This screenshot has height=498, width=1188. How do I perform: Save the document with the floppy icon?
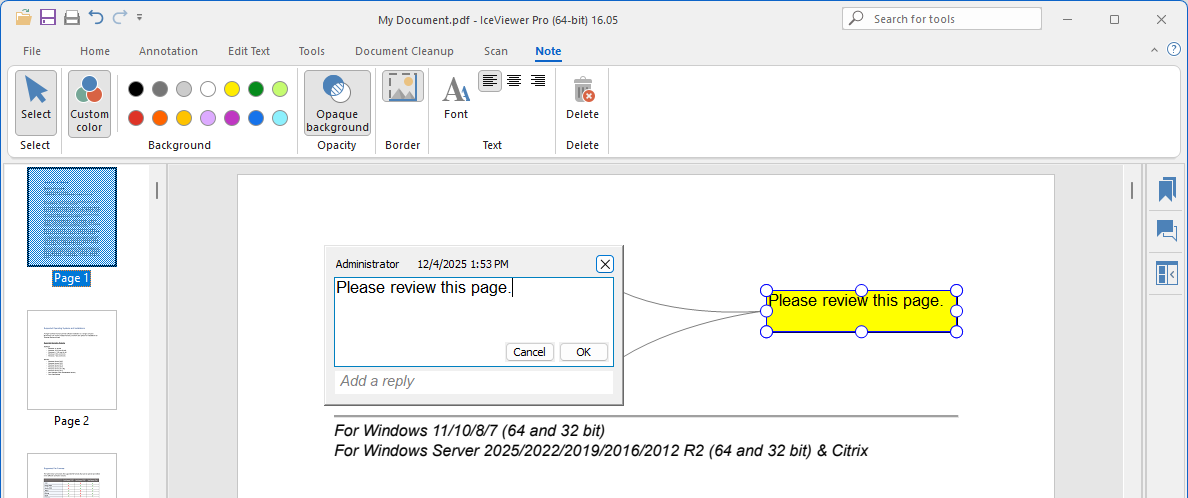click(x=48, y=17)
